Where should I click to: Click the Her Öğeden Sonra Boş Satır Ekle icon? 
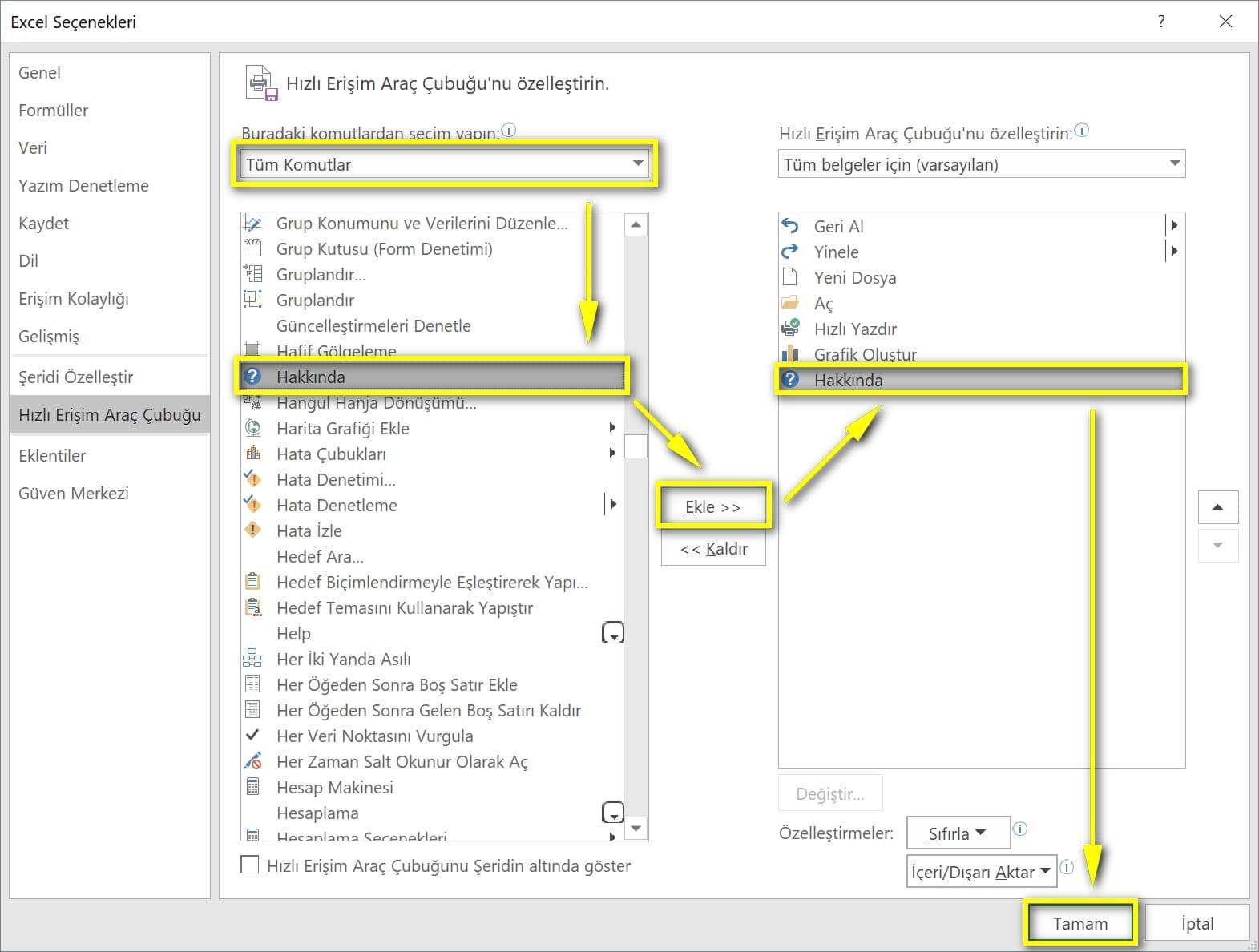point(252,684)
